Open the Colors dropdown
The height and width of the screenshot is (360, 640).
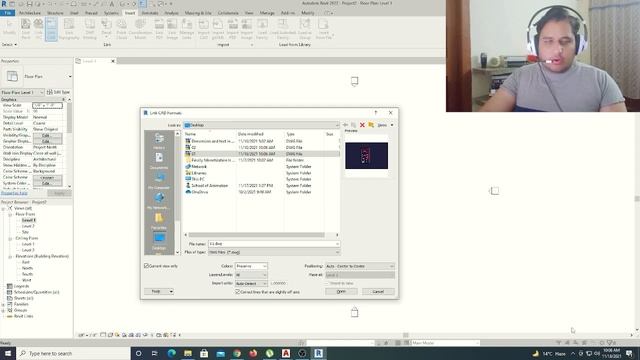pyautogui.click(x=251, y=266)
